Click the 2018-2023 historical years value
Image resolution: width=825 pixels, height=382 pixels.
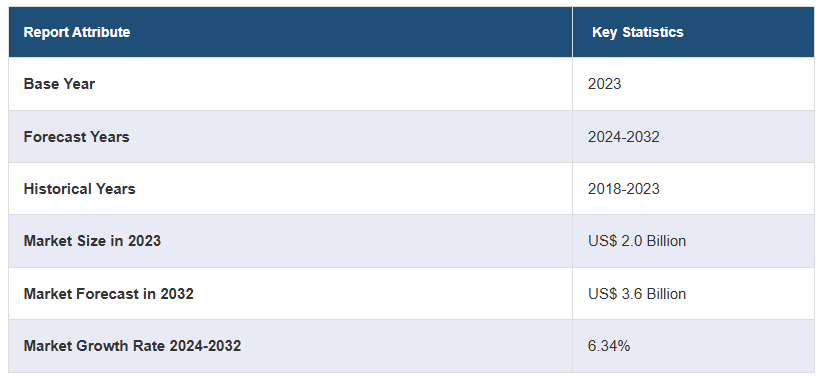pos(623,189)
